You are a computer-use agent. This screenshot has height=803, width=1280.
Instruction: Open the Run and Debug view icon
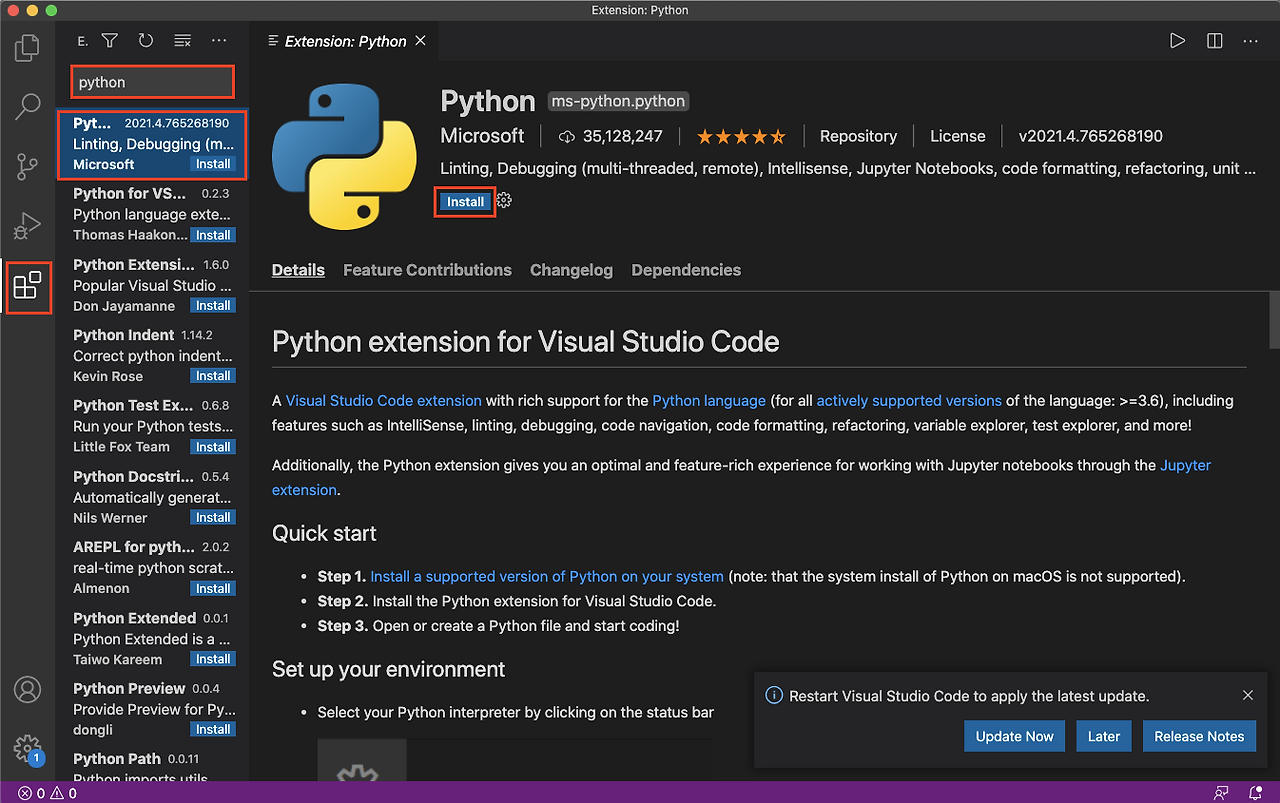coord(28,226)
